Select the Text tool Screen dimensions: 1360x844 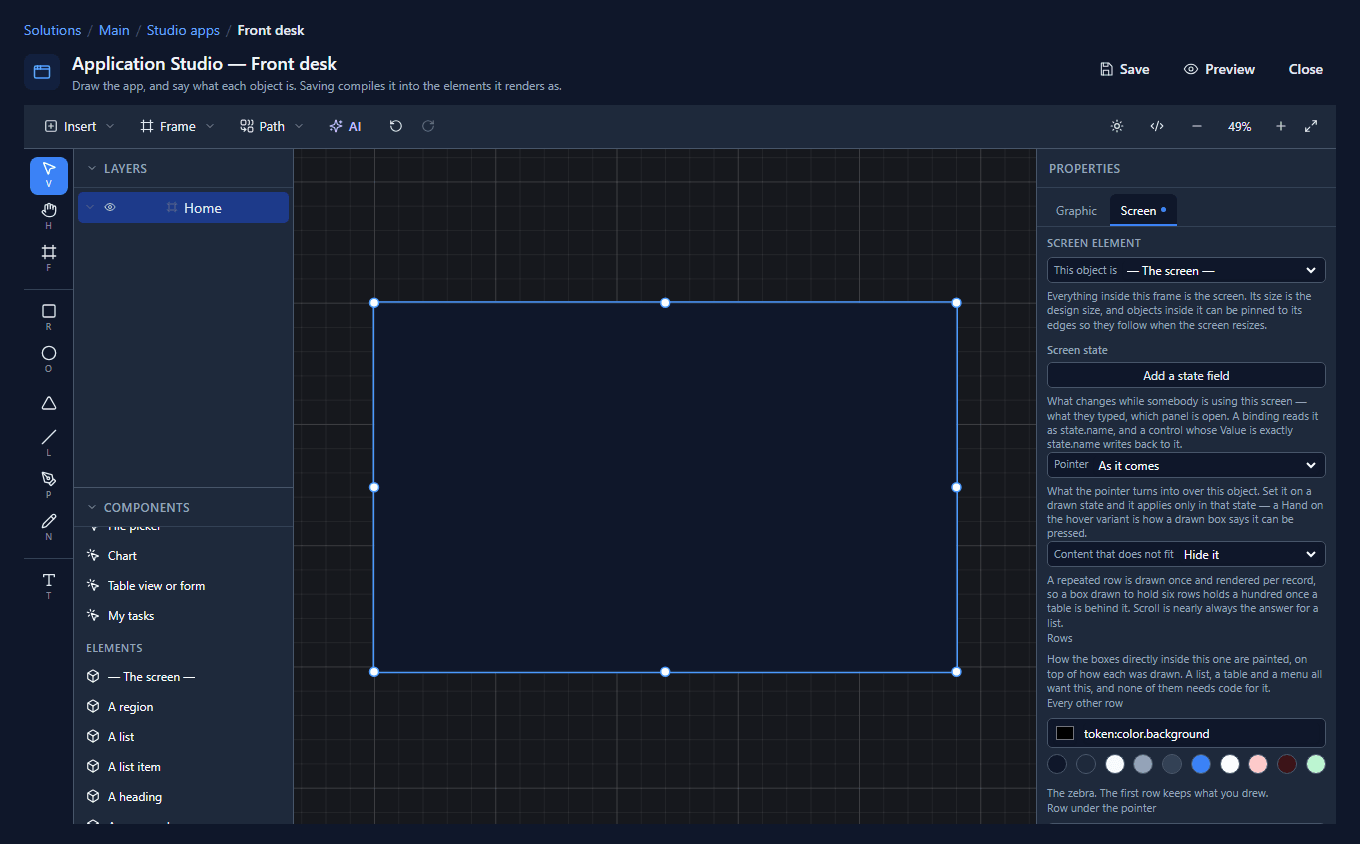(49, 586)
